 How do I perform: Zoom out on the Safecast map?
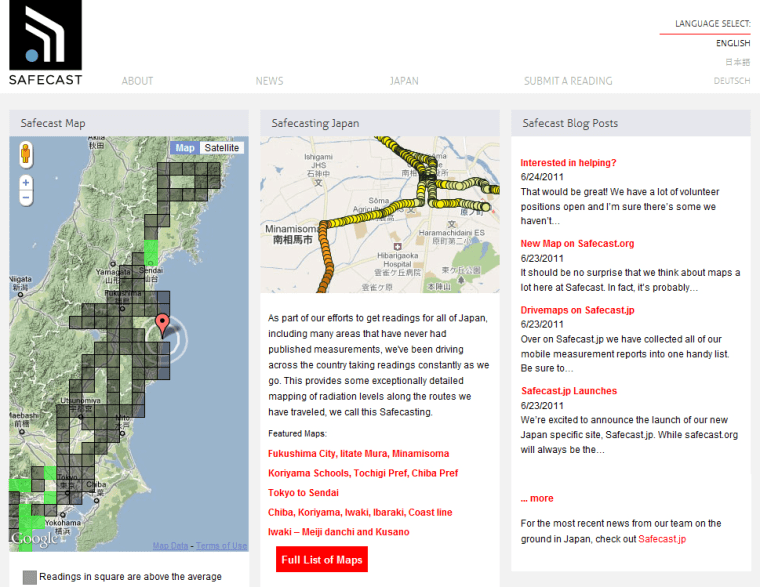26,198
